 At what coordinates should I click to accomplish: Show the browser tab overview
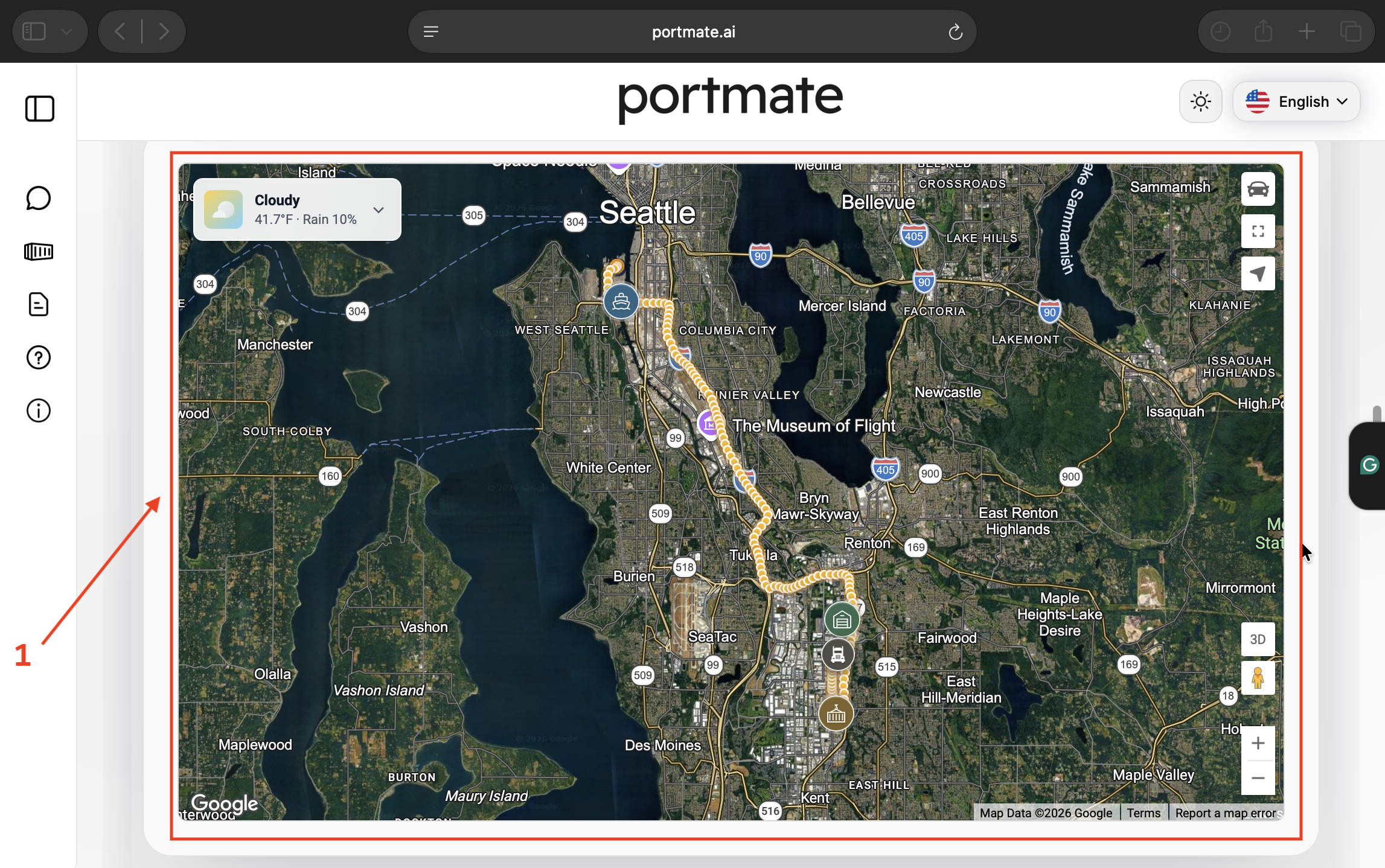(x=1350, y=31)
